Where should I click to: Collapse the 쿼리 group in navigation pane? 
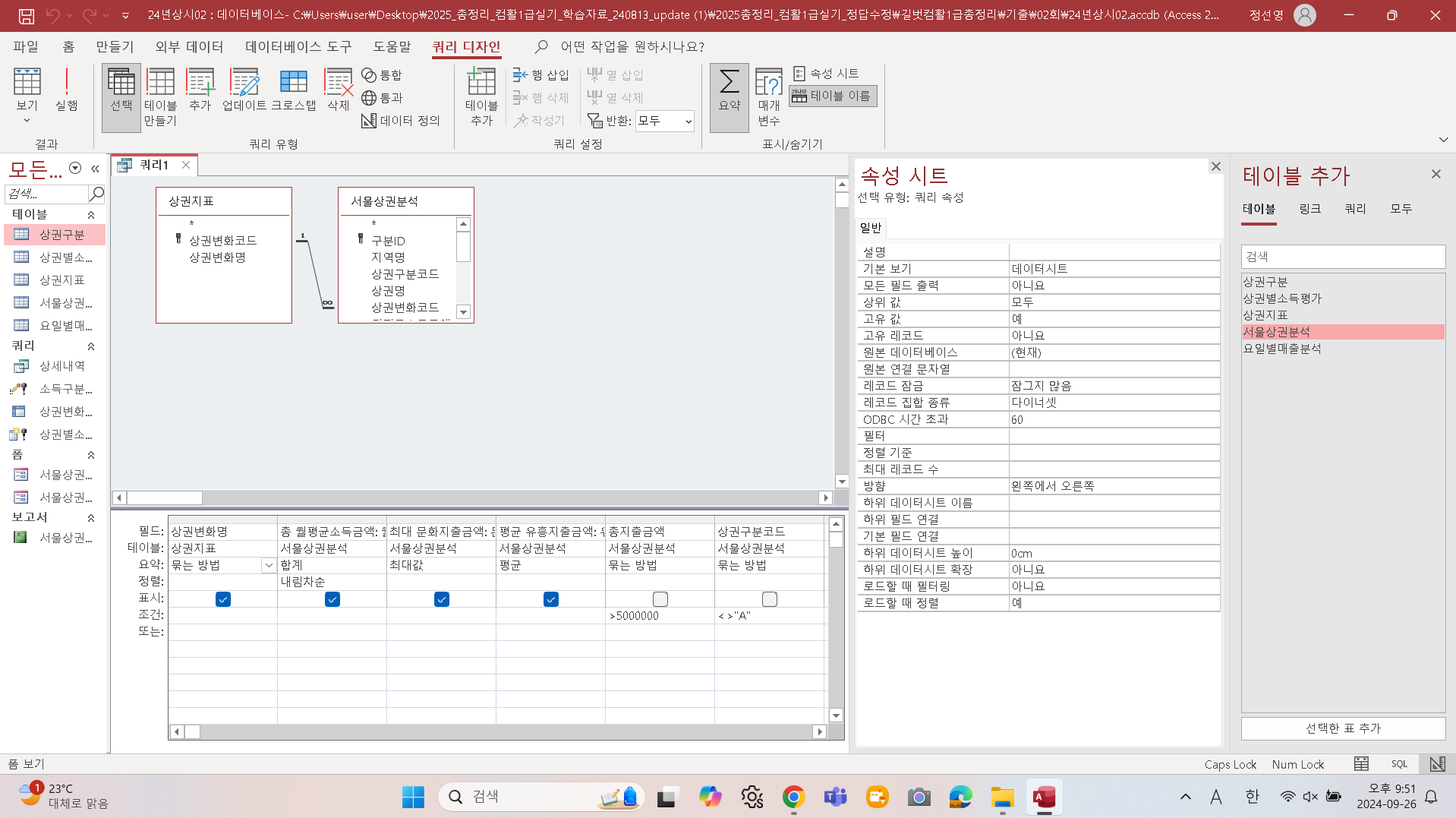(x=91, y=346)
